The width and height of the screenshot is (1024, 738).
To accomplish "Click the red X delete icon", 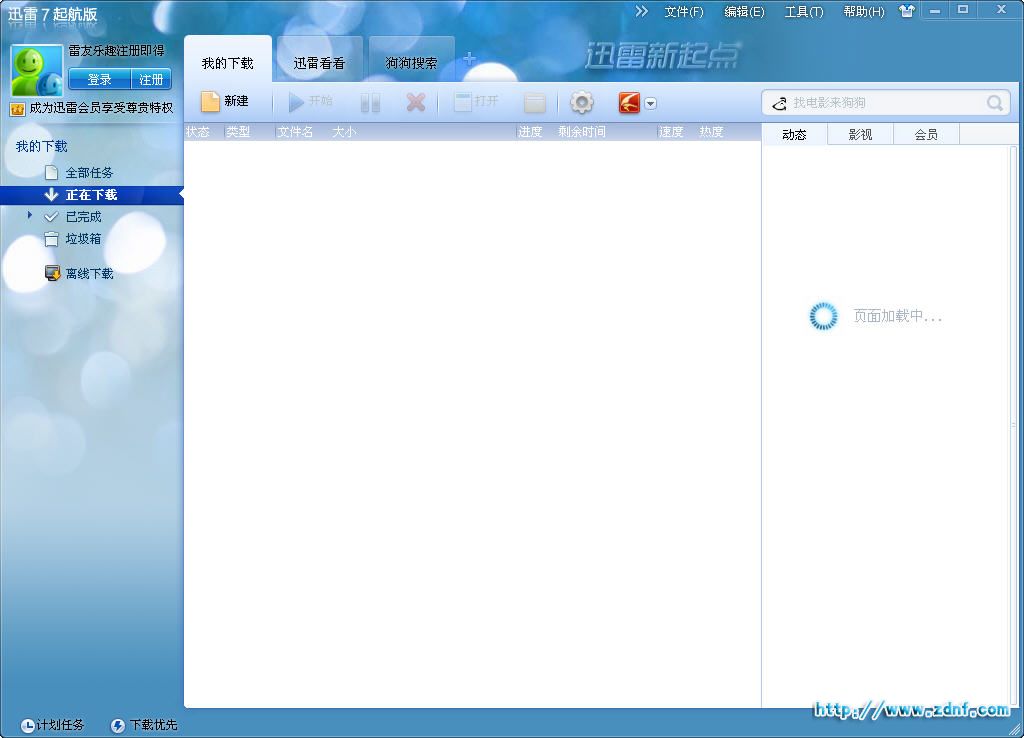I will coord(415,102).
